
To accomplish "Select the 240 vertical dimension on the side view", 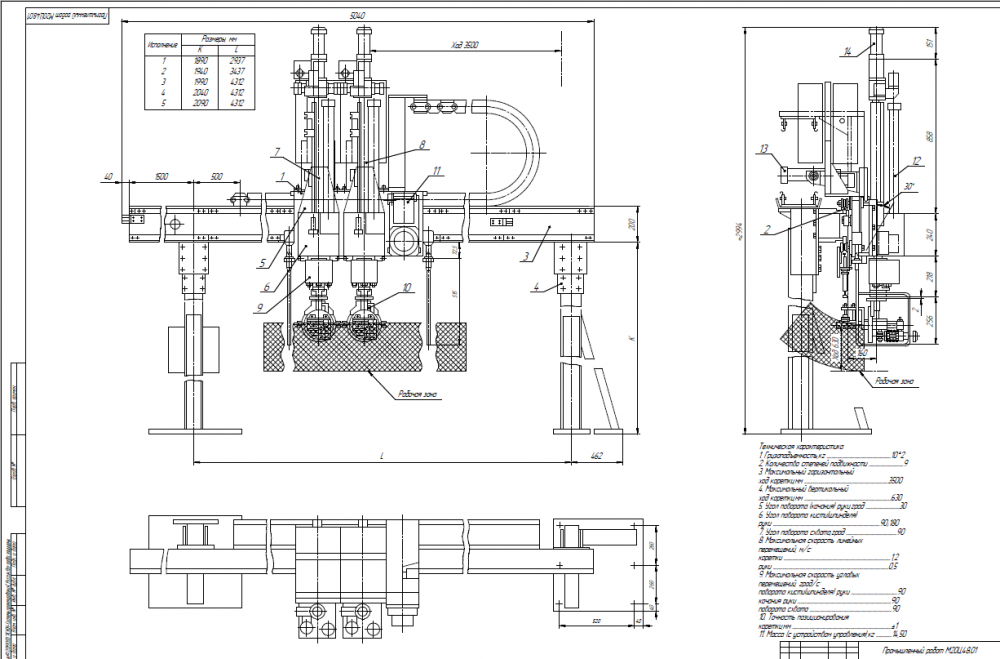I will point(930,234).
